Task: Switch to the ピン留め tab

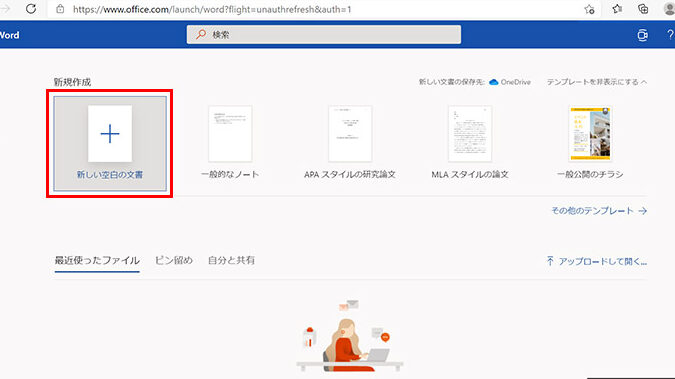Action: [x=173, y=260]
